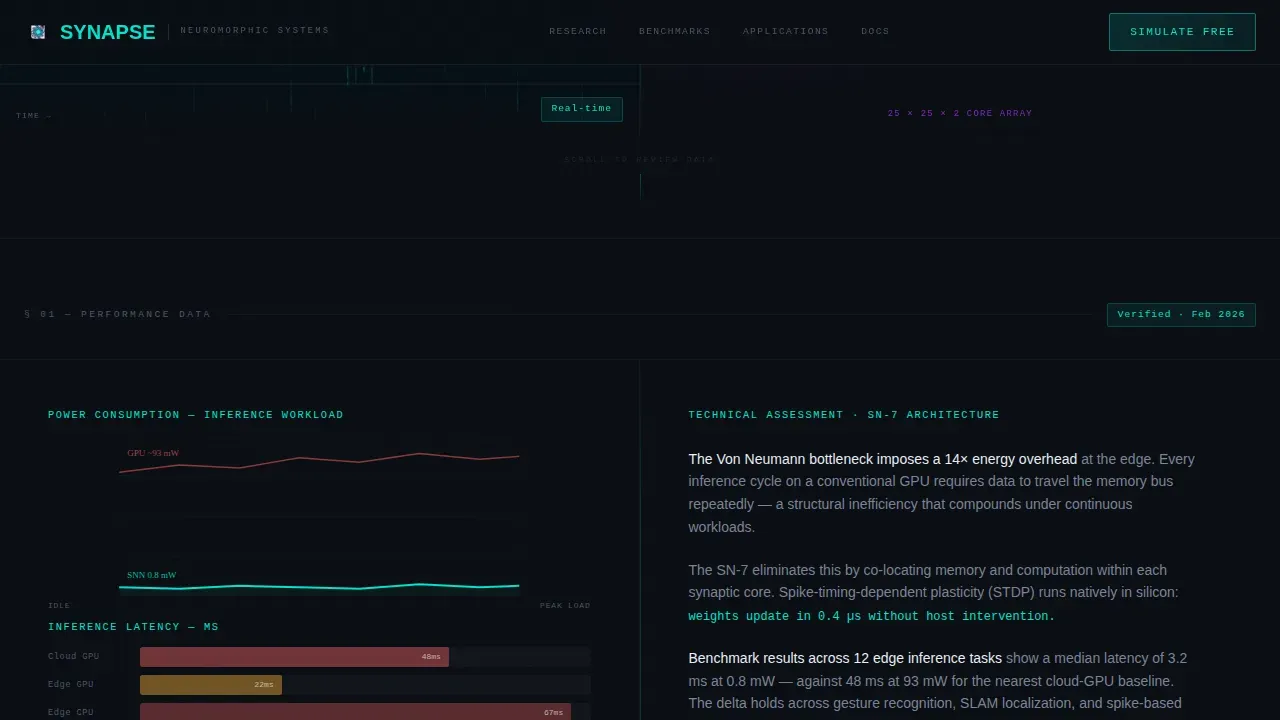Click the IDLE axis label
Viewport: 1280px width, 720px height.
[59, 605]
